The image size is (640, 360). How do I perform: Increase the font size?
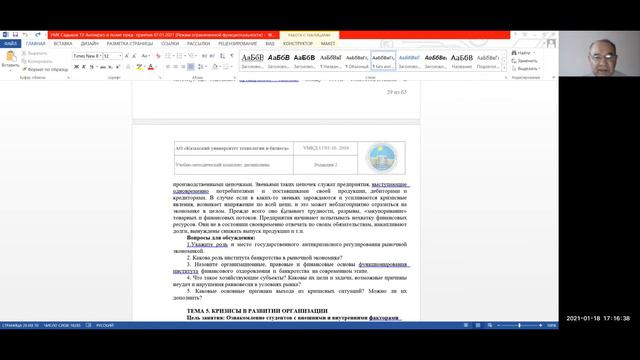pos(127,56)
